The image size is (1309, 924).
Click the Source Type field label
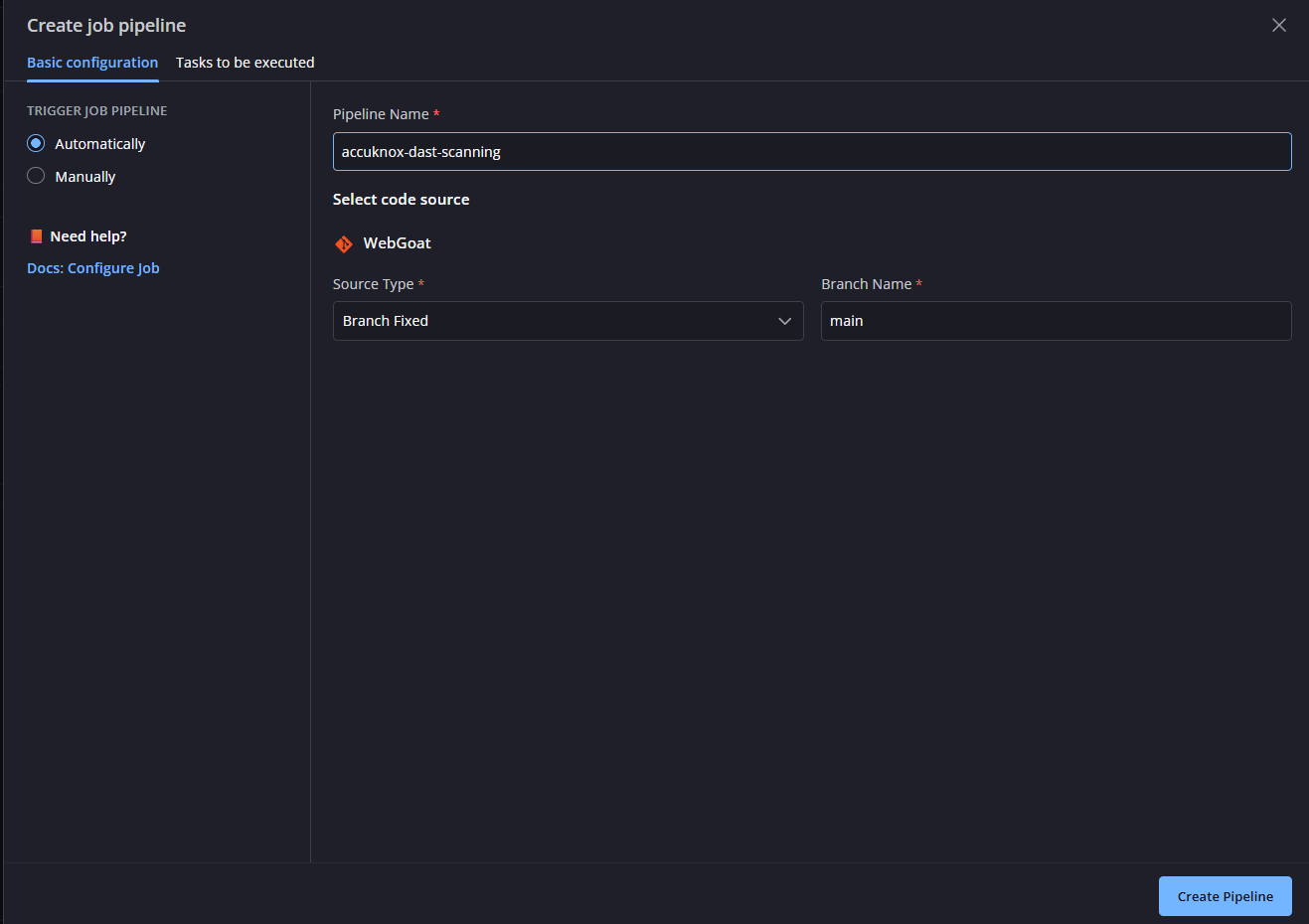373,284
